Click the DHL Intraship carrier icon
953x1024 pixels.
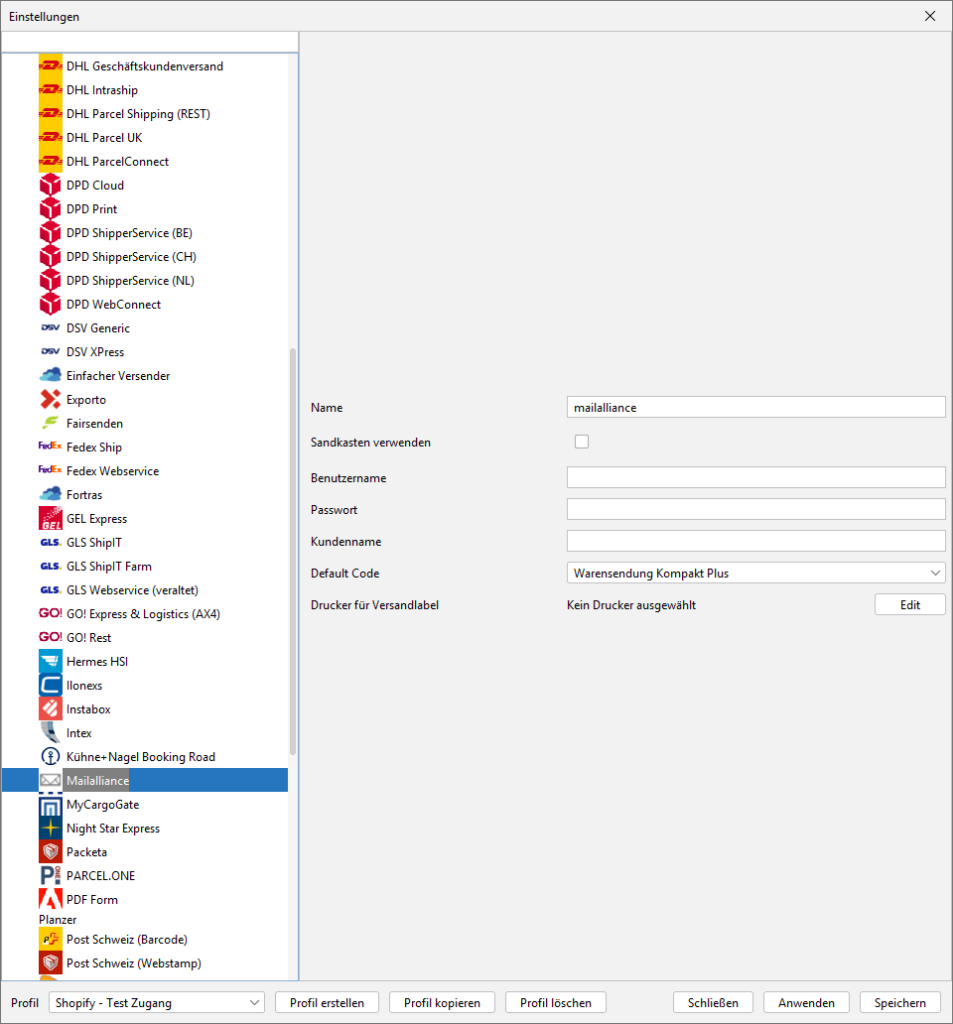[50, 90]
